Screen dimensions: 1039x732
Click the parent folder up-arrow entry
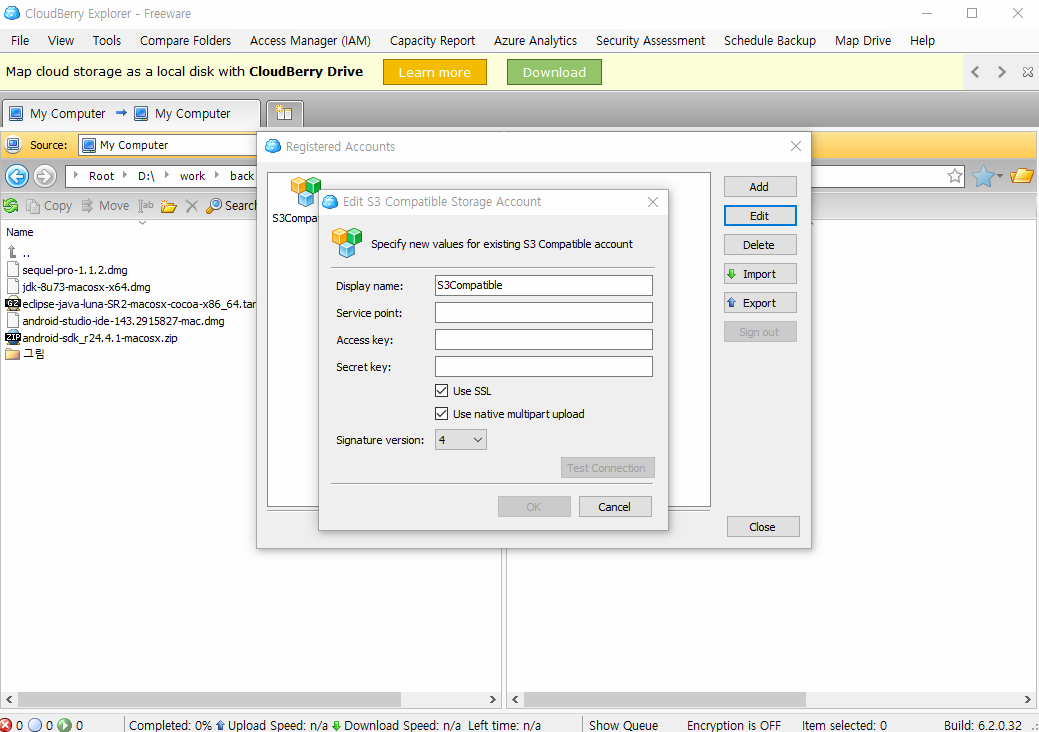pos(12,252)
